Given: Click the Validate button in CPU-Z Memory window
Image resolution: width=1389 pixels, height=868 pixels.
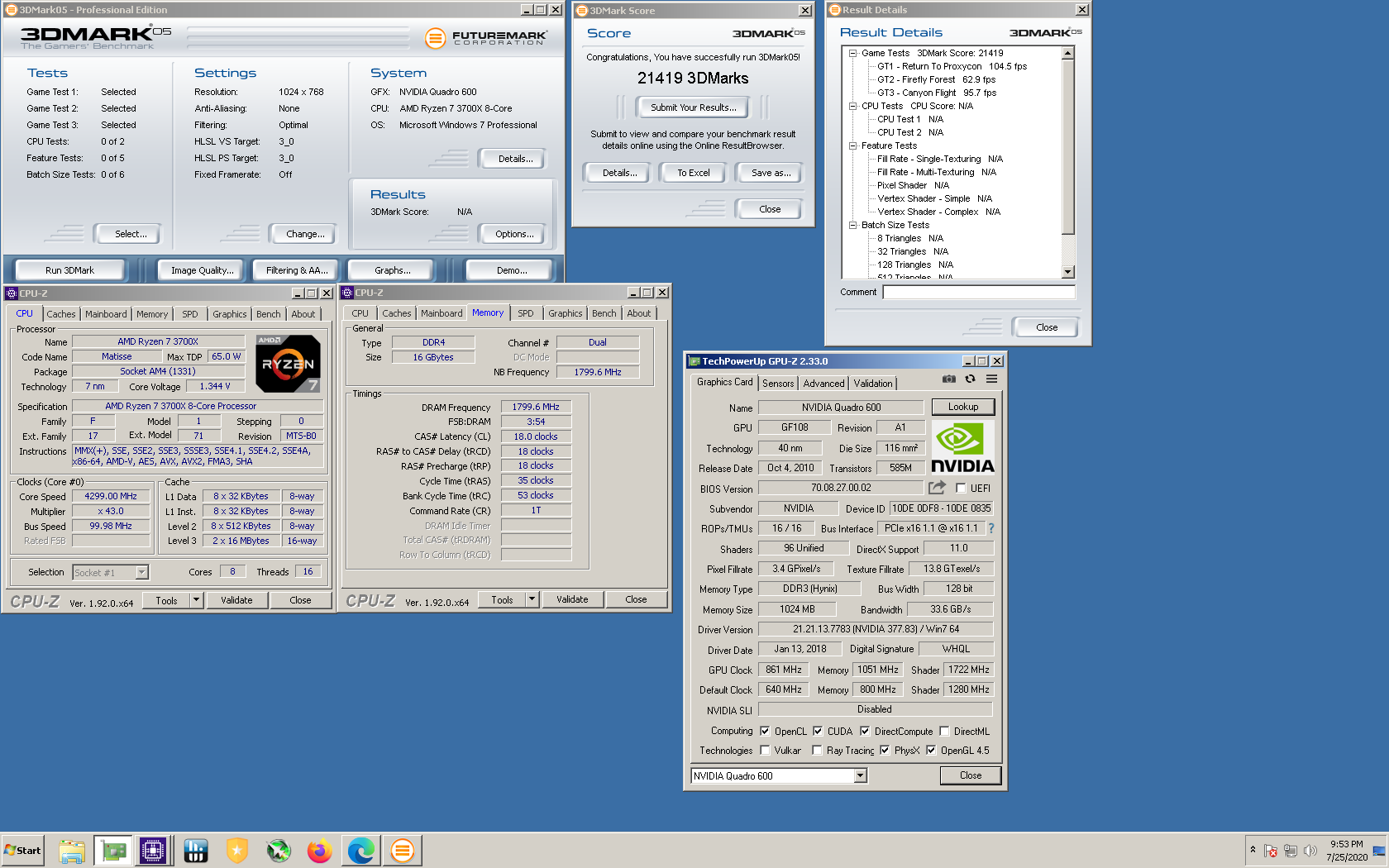Looking at the screenshot, I should pos(572,599).
